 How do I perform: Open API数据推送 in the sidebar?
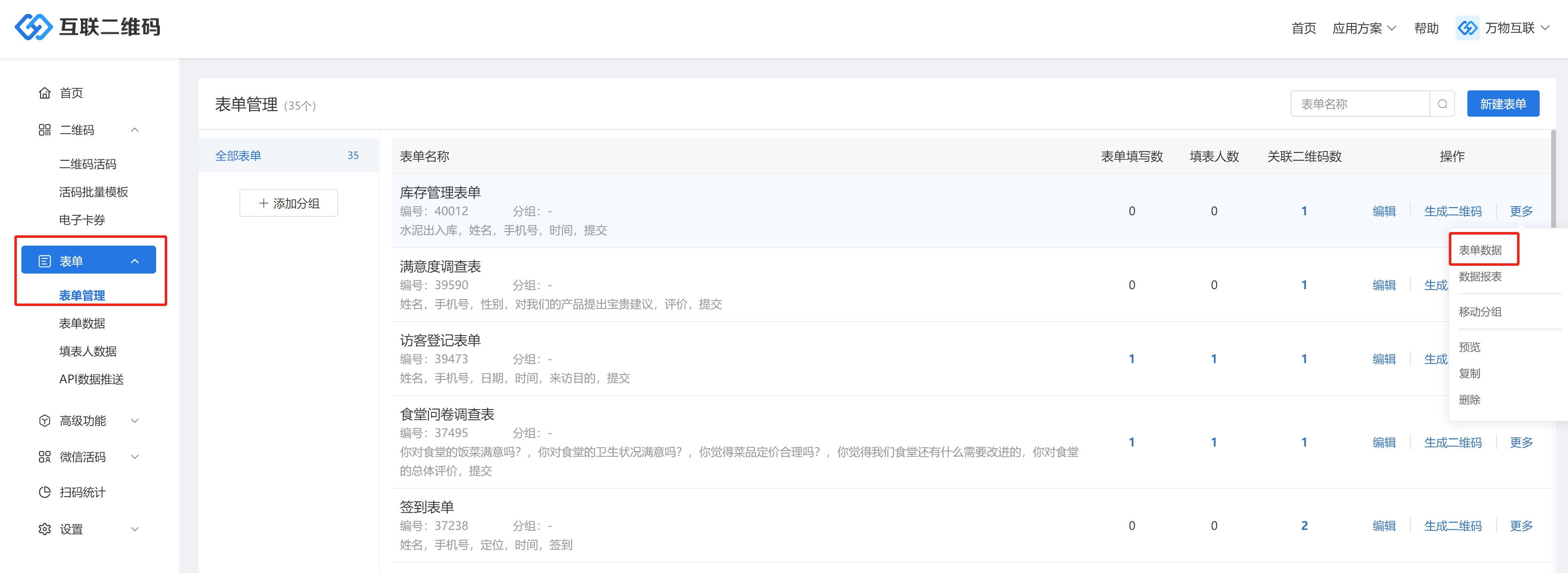pos(91,380)
